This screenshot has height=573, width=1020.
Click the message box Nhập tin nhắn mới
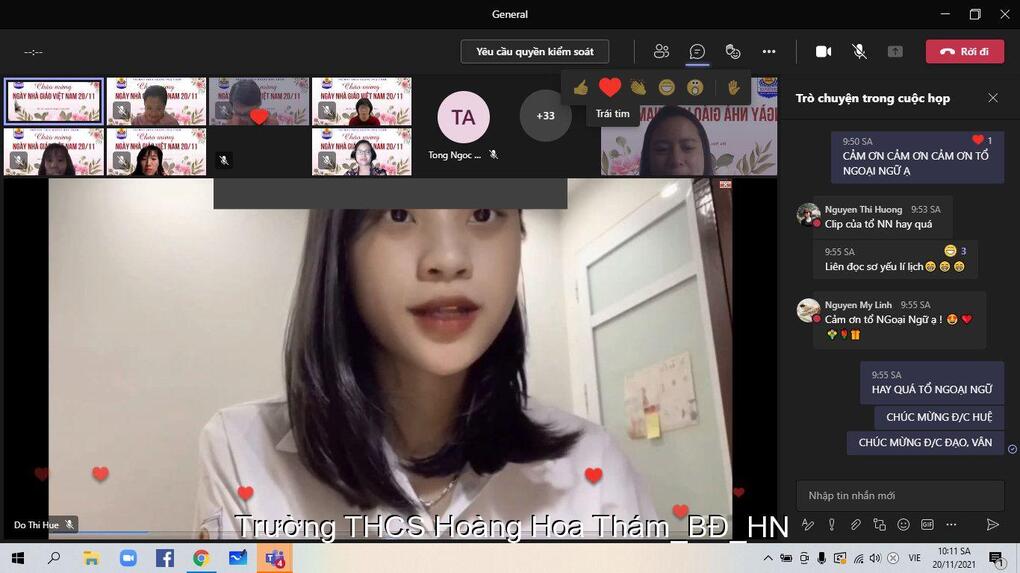point(900,496)
